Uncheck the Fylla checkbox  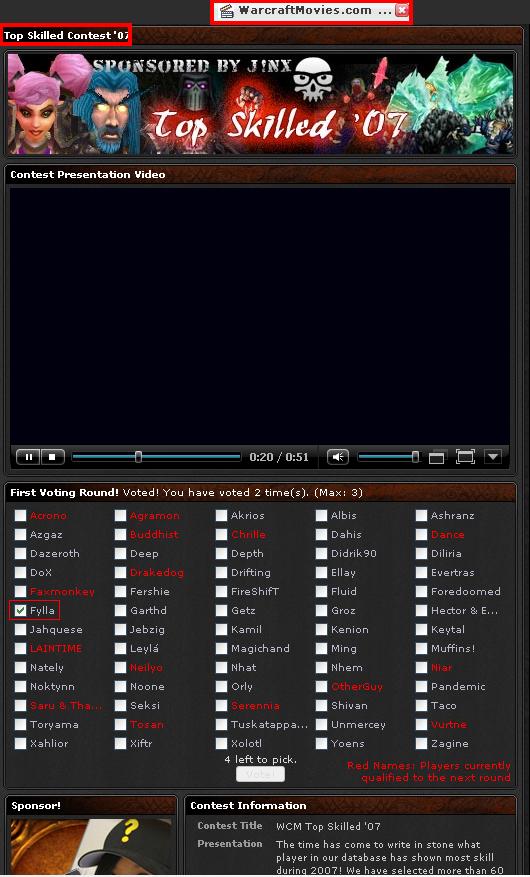pyautogui.click(x=20, y=611)
